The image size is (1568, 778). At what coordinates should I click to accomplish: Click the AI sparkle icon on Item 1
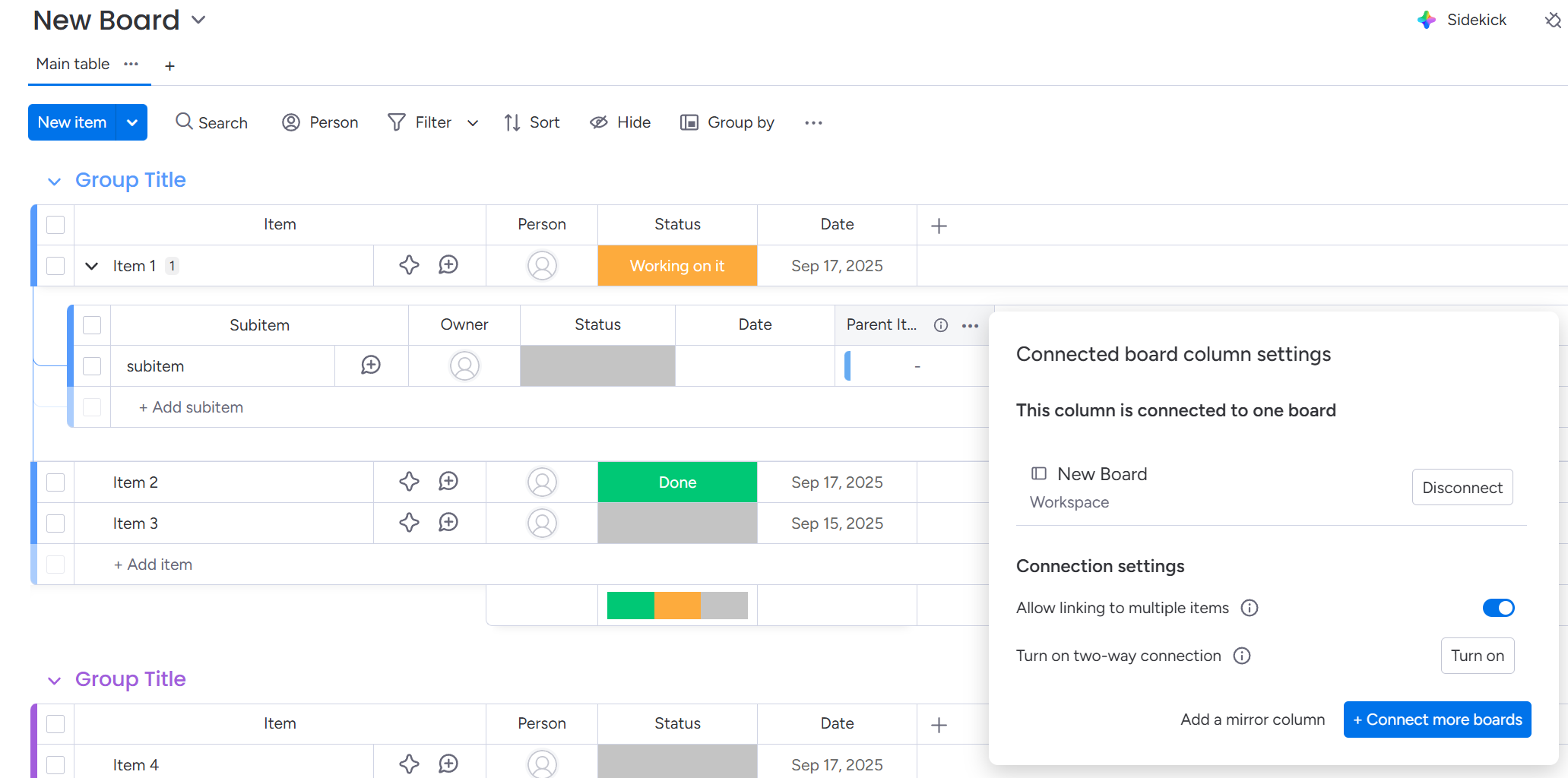coord(409,265)
